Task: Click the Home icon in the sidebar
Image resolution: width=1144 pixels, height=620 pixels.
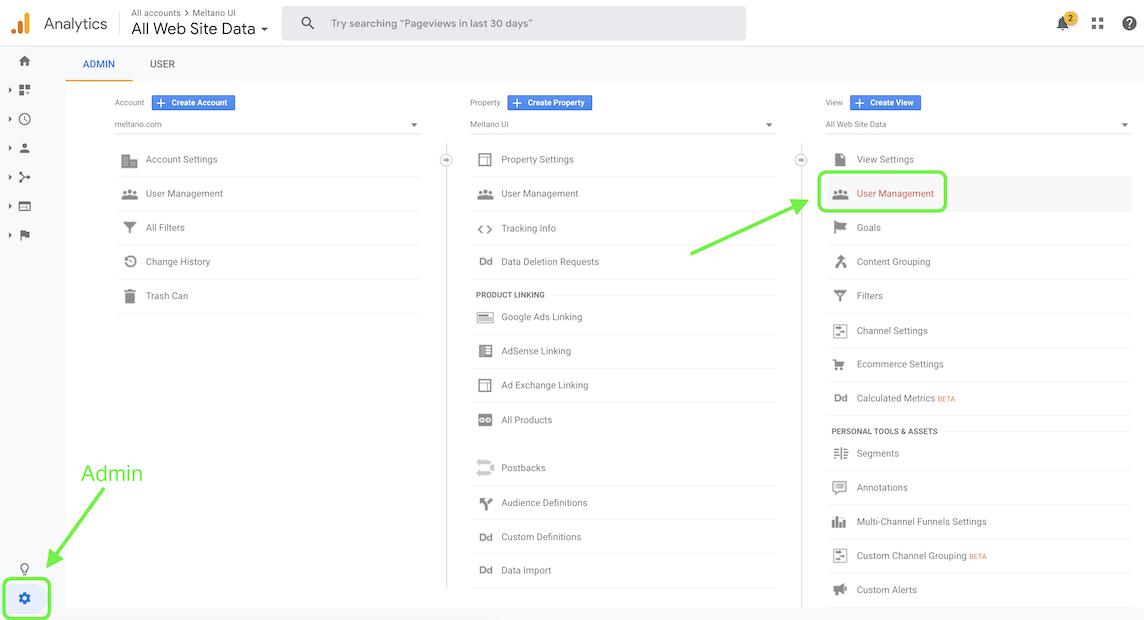Action: point(23,60)
